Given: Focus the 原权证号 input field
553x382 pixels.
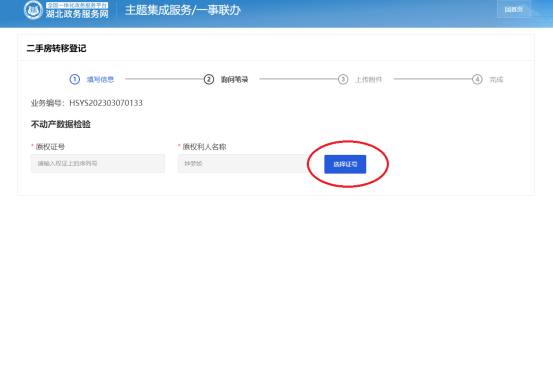Looking at the screenshot, I should (x=98, y=163).
